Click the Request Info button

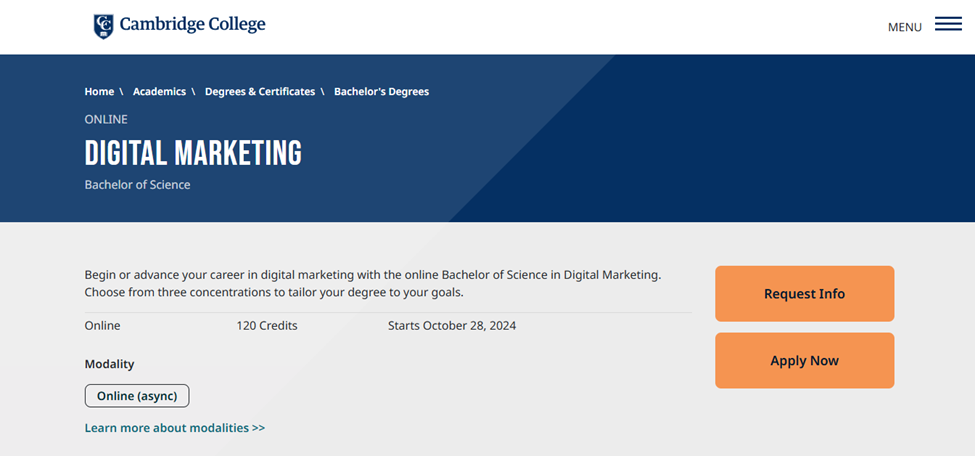(805, 294)
